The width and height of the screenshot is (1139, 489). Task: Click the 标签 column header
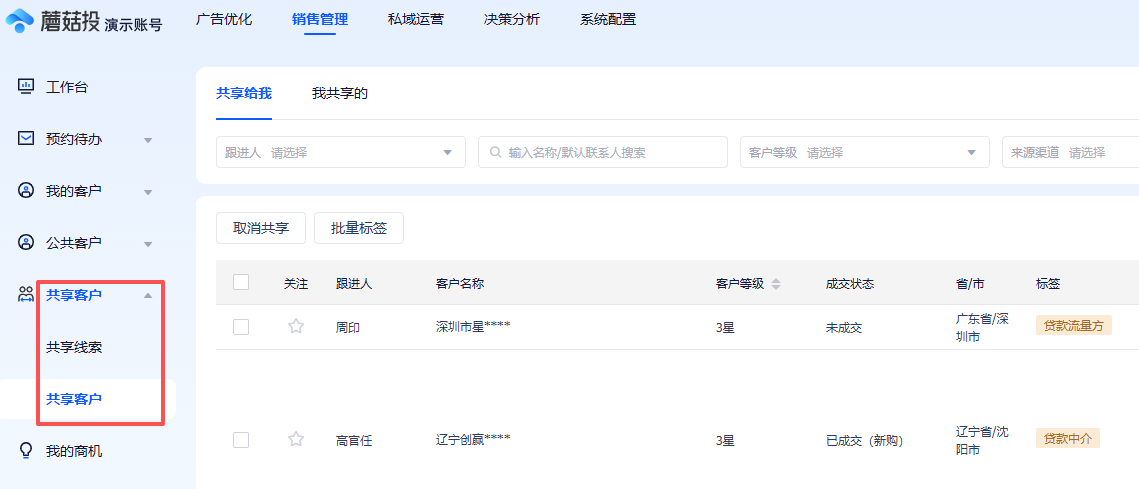coord(1047,284)
